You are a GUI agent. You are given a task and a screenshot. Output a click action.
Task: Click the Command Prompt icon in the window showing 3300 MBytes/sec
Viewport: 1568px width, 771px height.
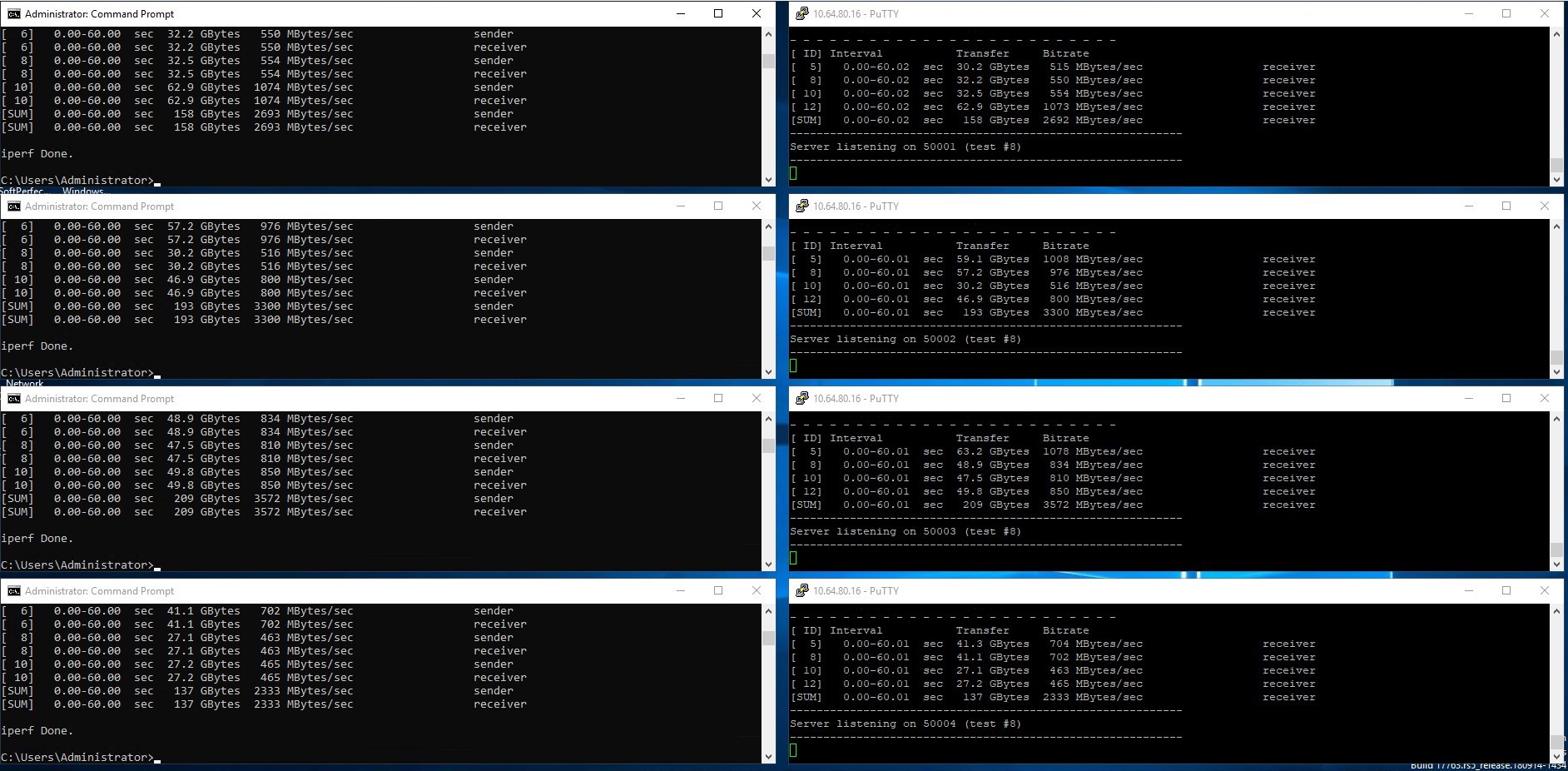14,206
